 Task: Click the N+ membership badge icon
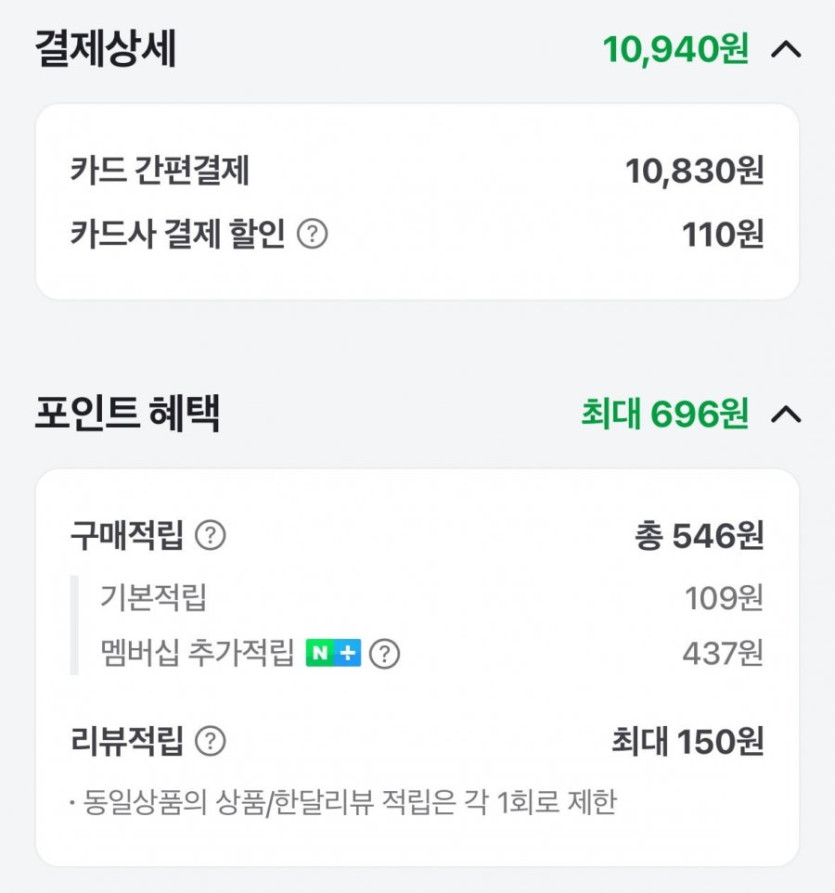333,654
